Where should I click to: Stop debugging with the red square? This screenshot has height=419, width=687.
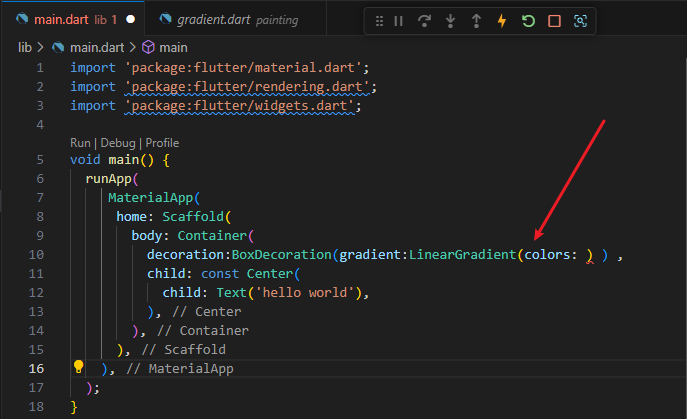coord(554,21)
